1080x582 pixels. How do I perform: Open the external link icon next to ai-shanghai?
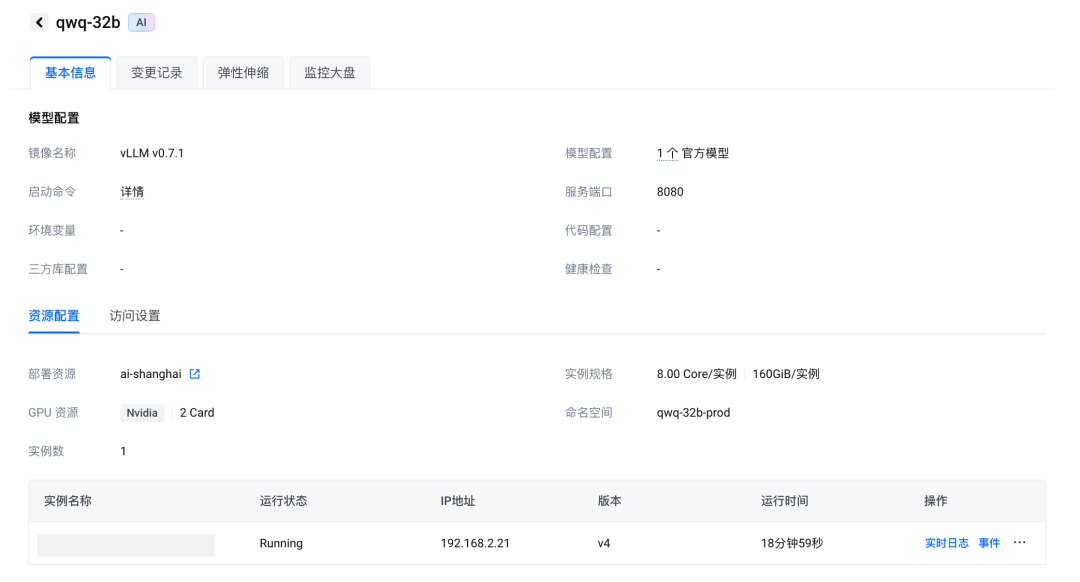(195, 374)
